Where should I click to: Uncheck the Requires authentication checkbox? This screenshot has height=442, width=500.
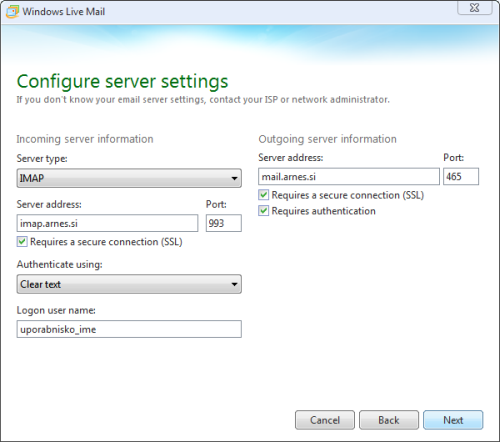tap(264, 211)
